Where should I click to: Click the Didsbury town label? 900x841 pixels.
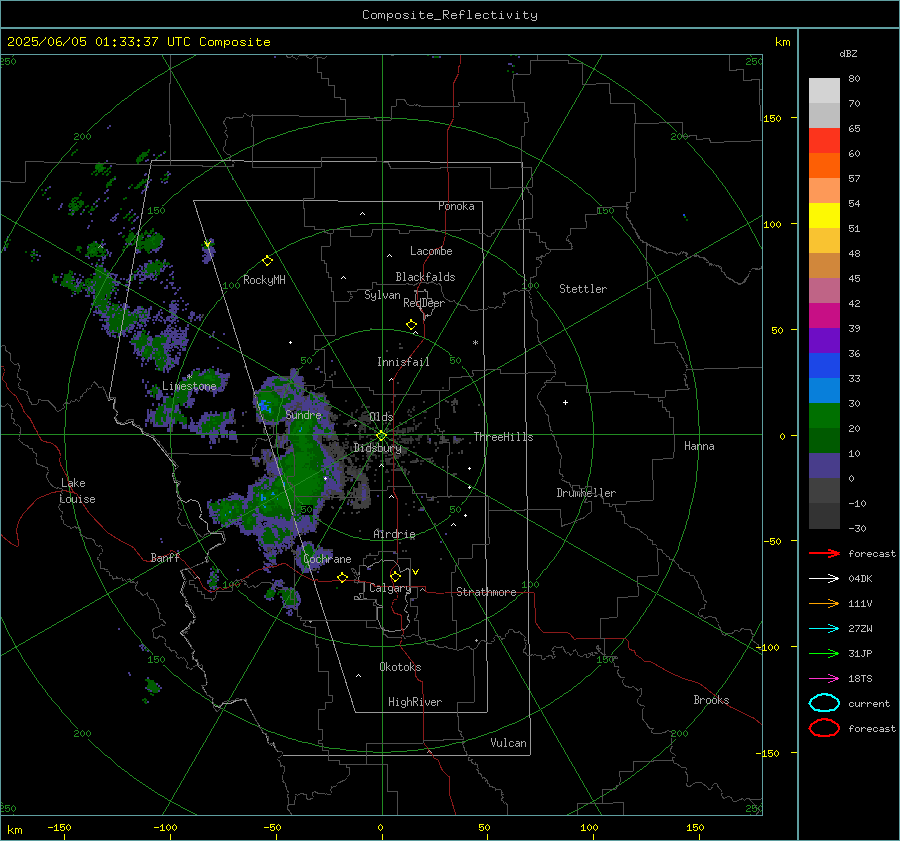pyautogui.click(x=377, y=448)
